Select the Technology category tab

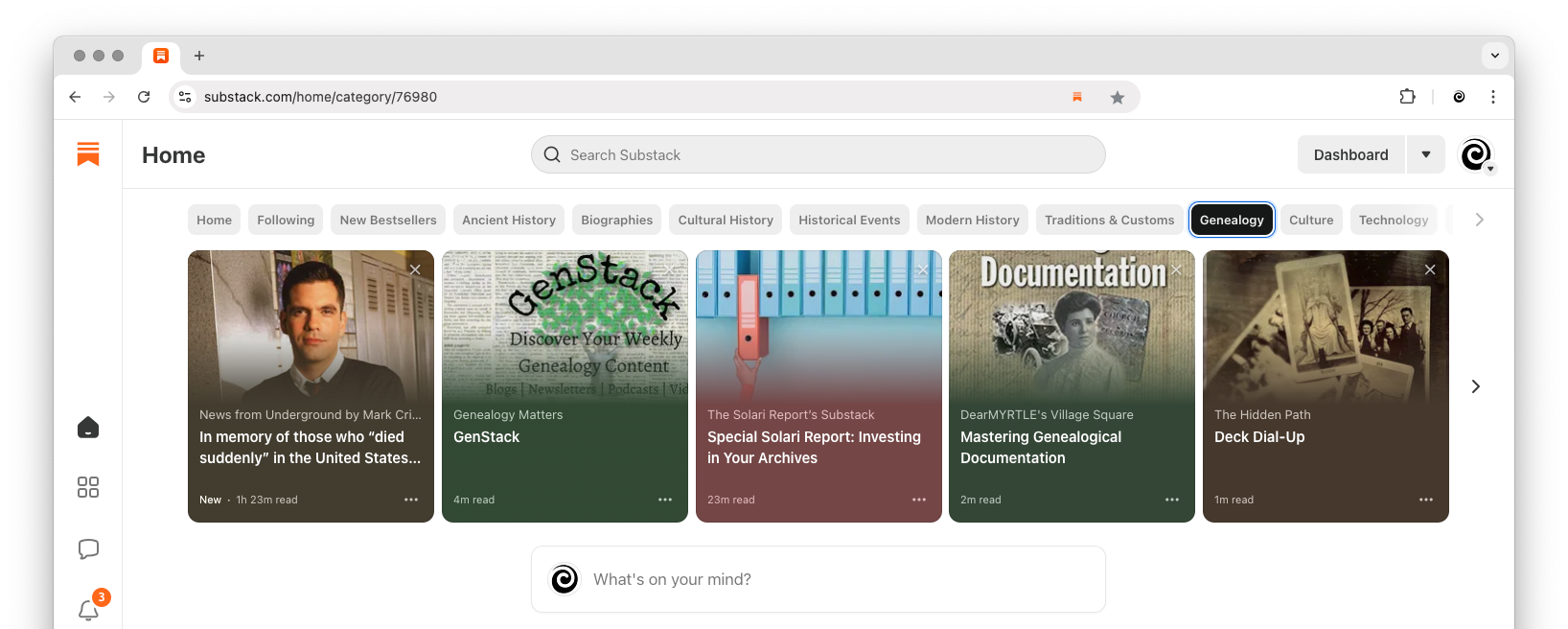[x=1394, y=220]
